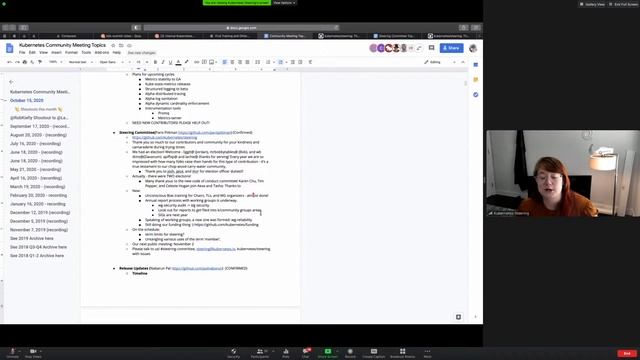Screen dimensions: 640x360
Task: Open the Google Keep side panel icon
Action: coord(476,80)
